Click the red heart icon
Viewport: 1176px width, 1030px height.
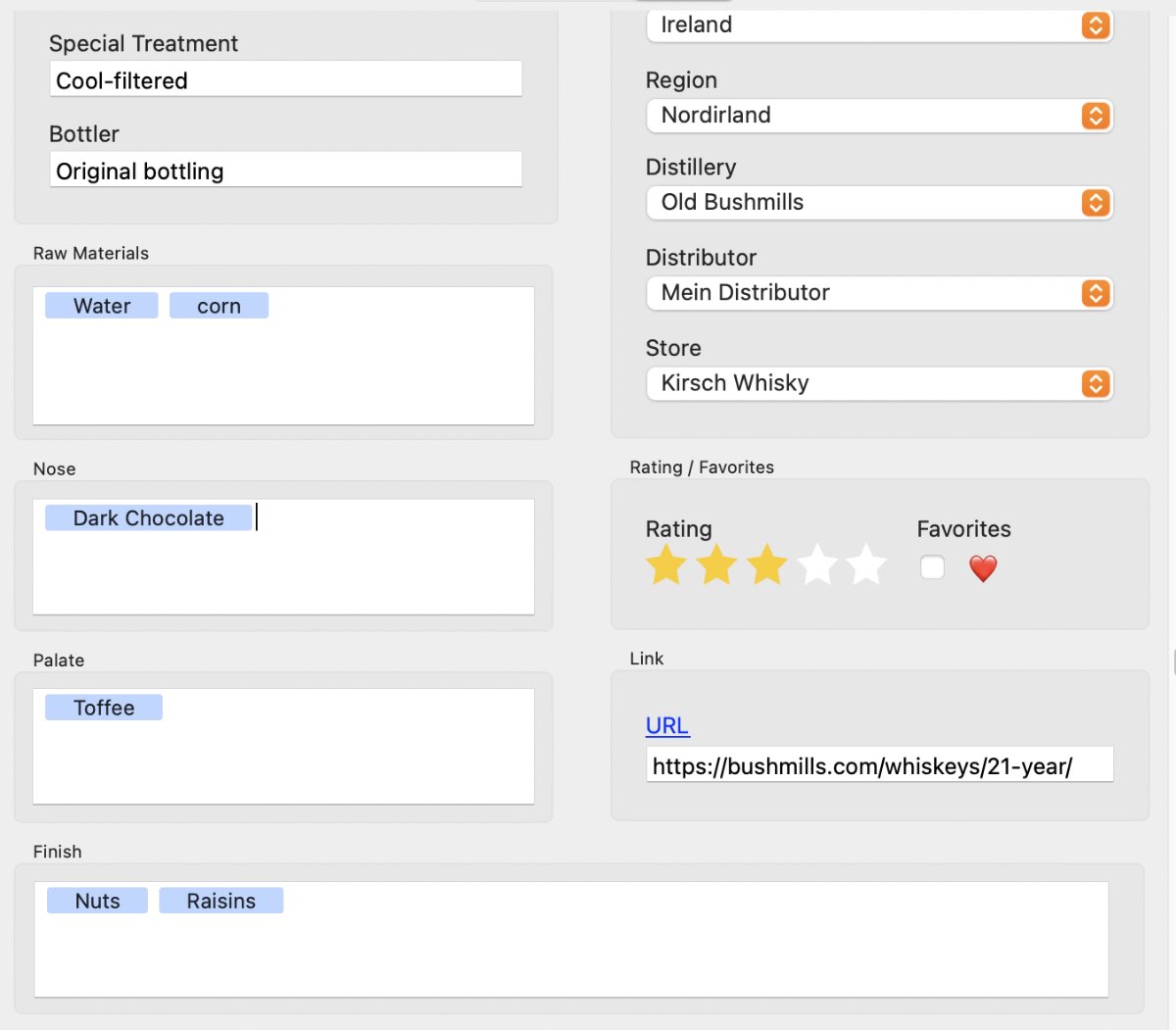click(983, 568)
